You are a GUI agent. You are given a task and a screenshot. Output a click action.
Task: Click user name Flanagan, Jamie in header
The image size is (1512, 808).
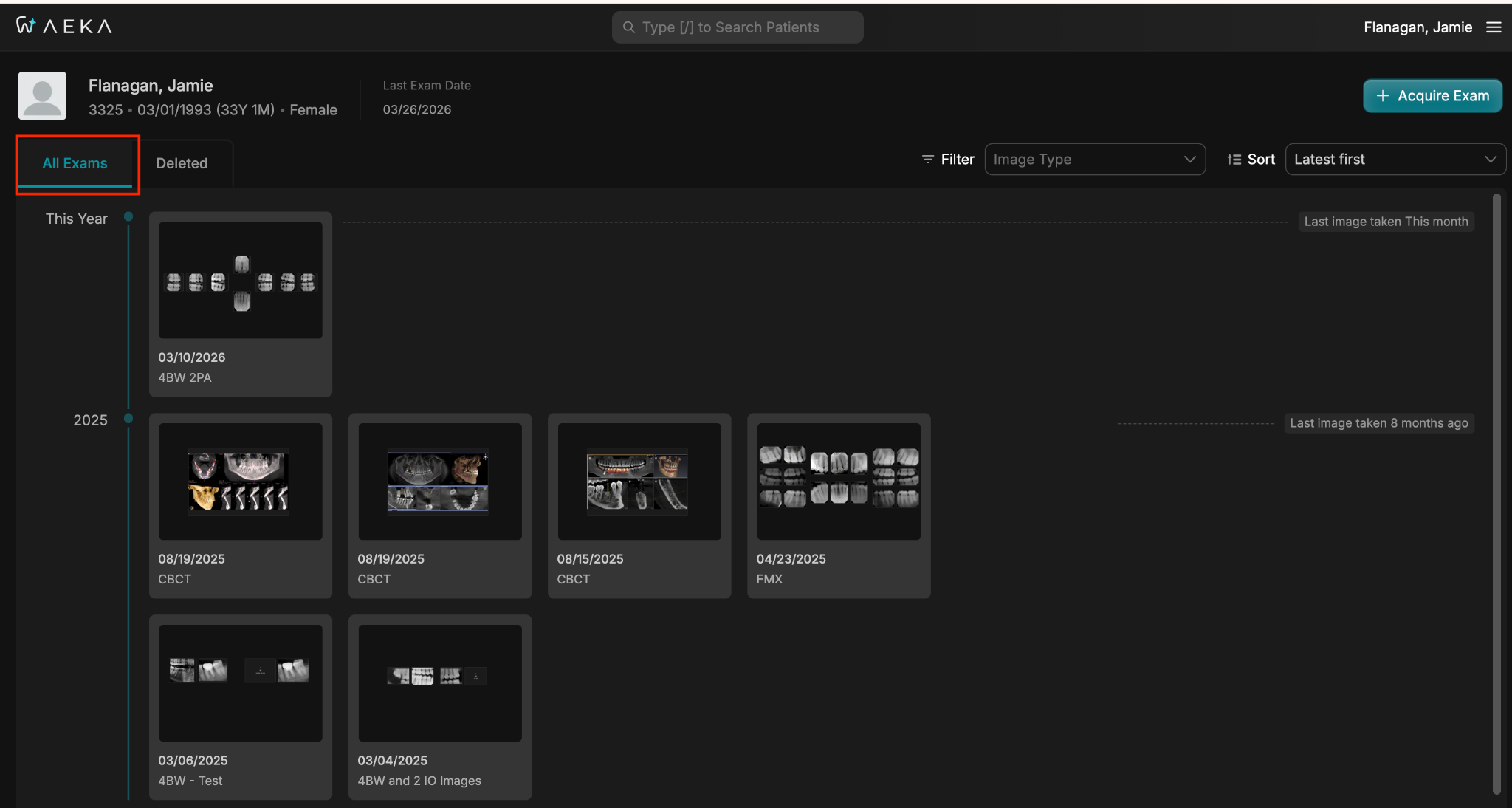(1417, 27)
